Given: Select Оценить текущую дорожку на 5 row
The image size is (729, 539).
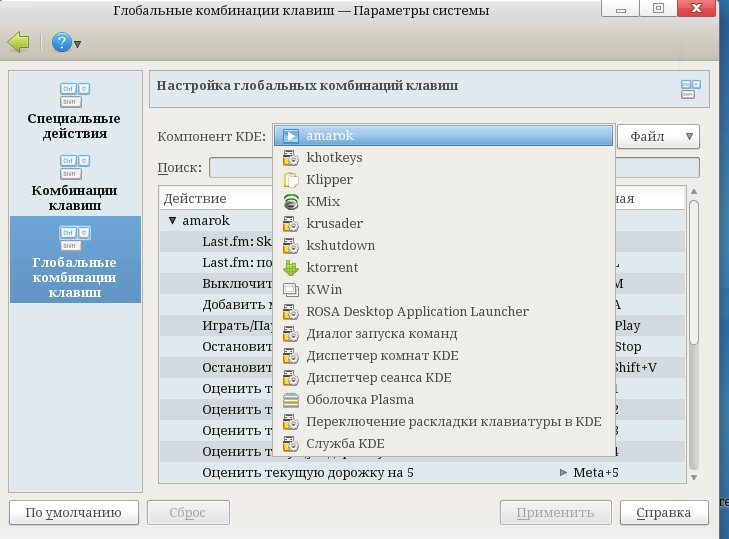Looking at the screenshot, I should pos(422,473).
